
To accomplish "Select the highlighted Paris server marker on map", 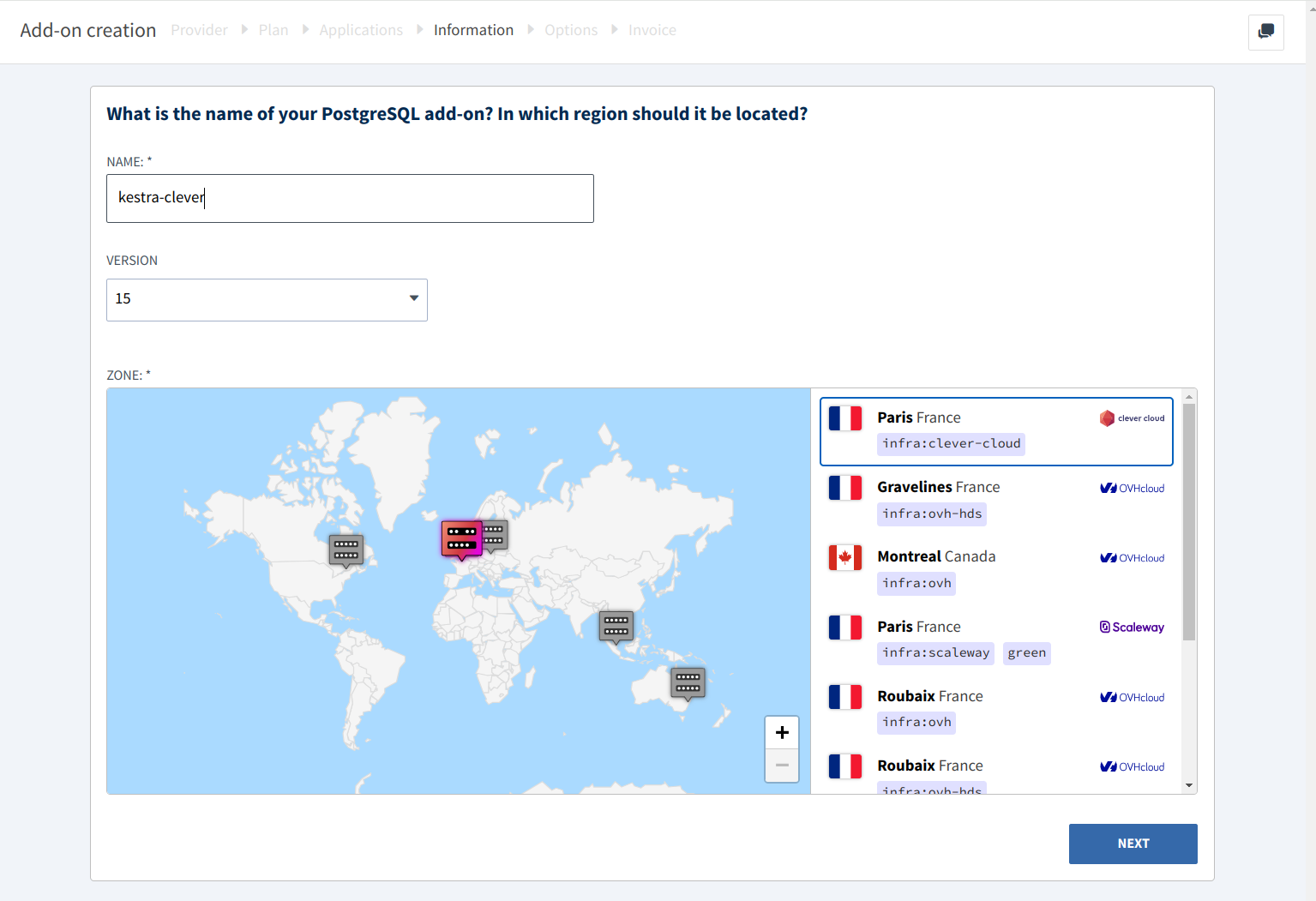I will [x=461, y=538].
